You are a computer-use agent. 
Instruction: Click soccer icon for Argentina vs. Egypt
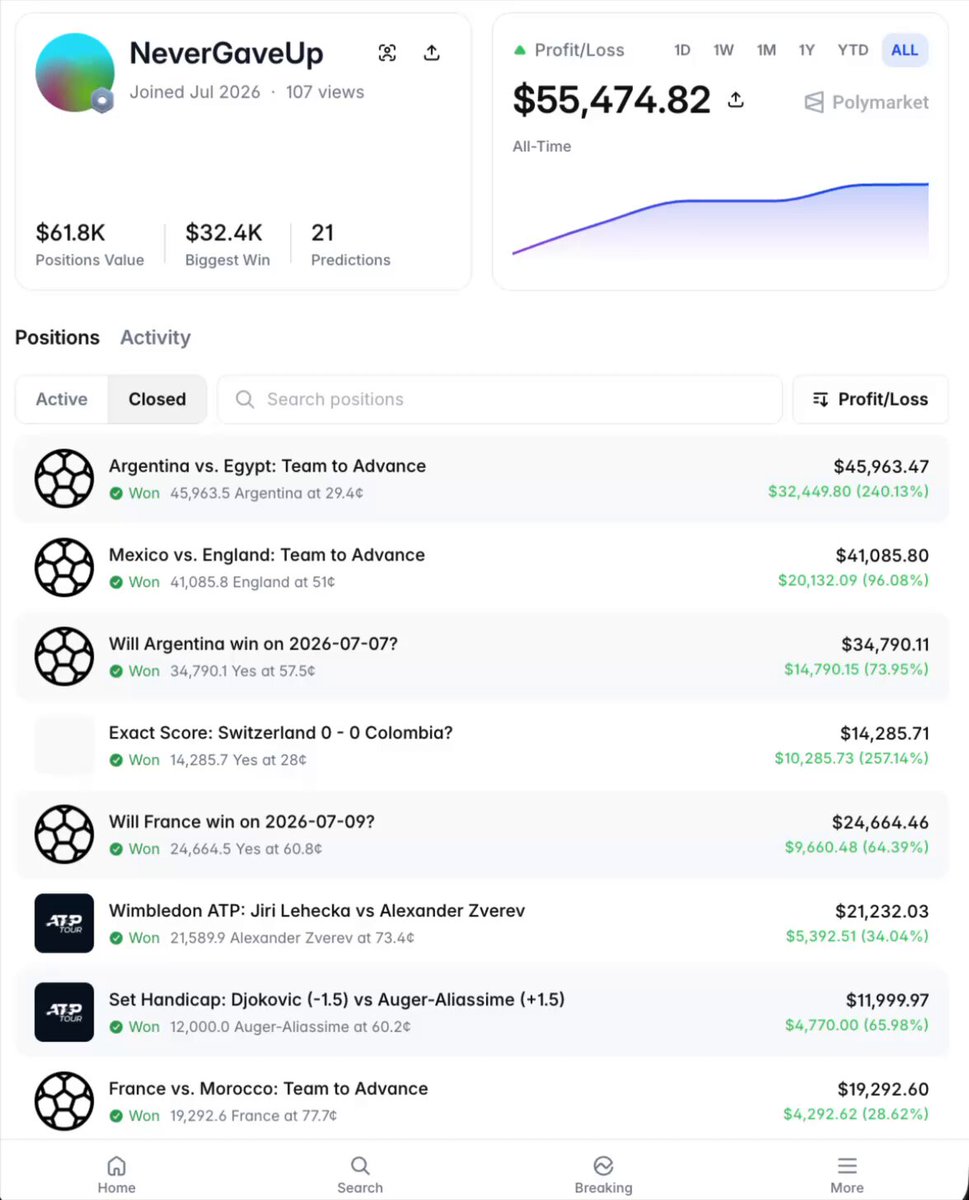(x=64, y=478)
